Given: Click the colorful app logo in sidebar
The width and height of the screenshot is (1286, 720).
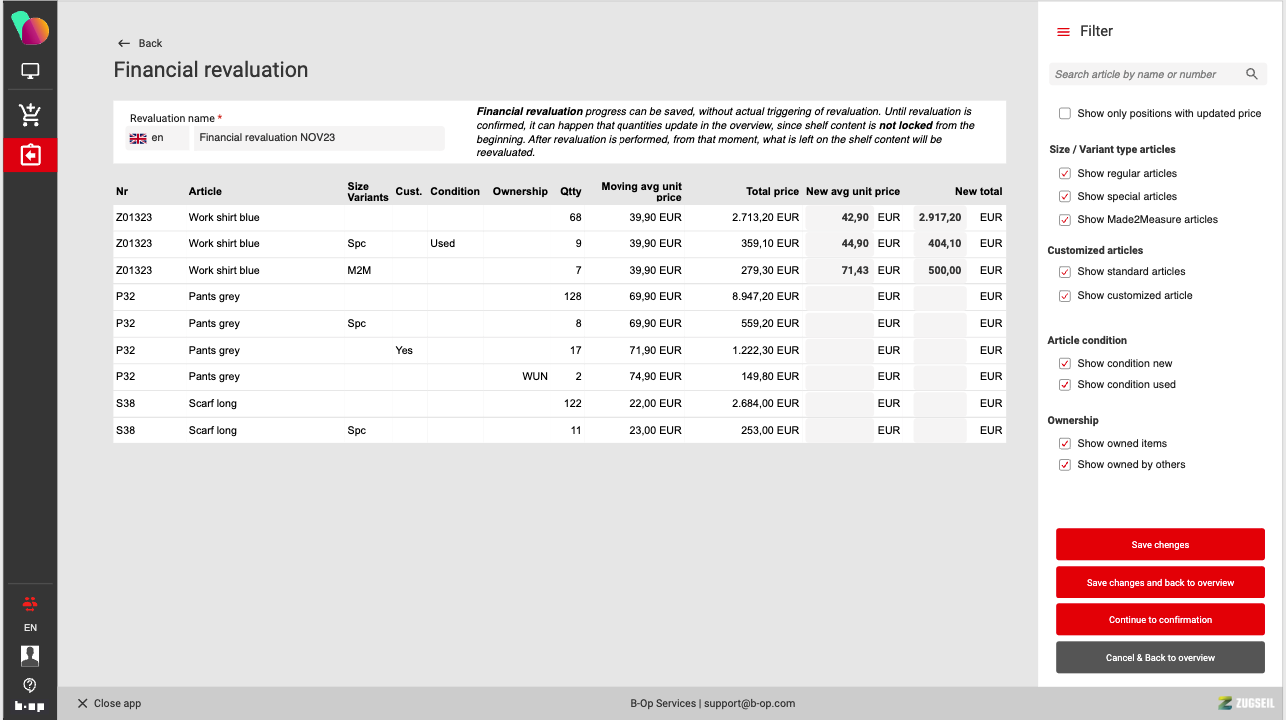Looking at the screenshot, I should point(30,28).
